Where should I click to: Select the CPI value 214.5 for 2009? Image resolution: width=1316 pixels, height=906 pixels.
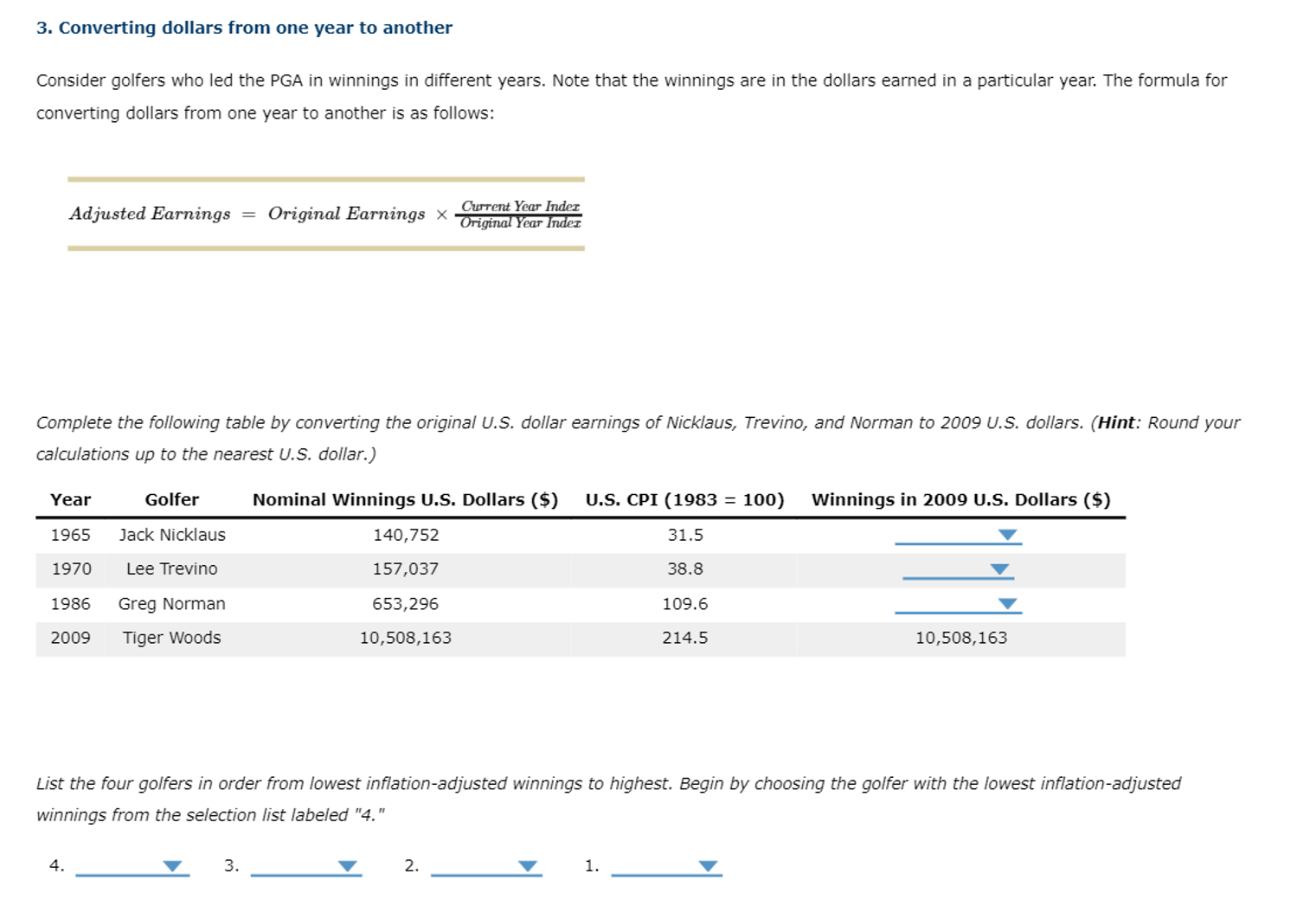(x=684, y=638)
